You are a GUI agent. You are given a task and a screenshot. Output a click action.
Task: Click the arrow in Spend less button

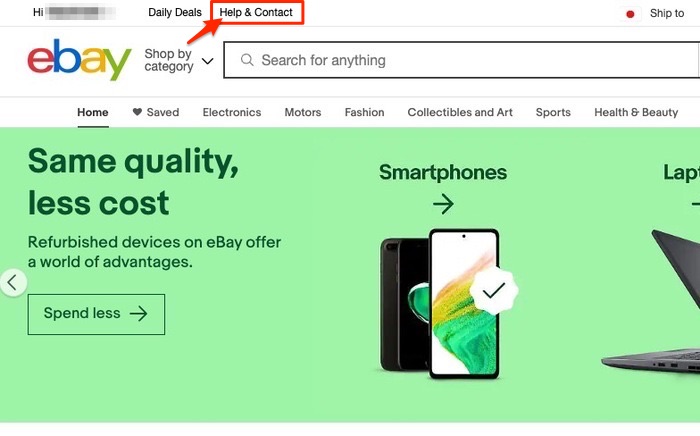(x=139, y=314)
